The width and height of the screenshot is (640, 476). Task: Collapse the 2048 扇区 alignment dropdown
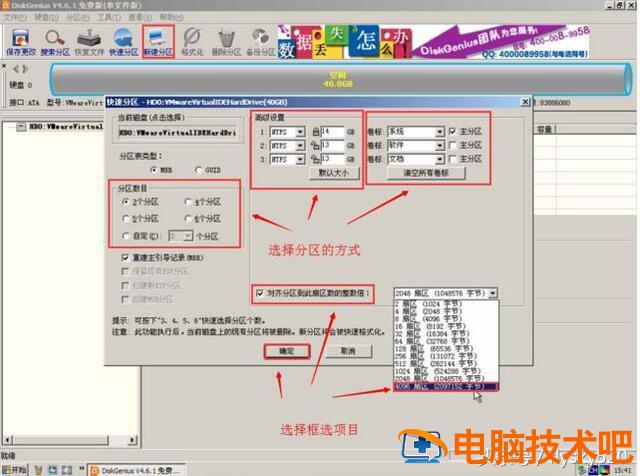pos(493,293)
